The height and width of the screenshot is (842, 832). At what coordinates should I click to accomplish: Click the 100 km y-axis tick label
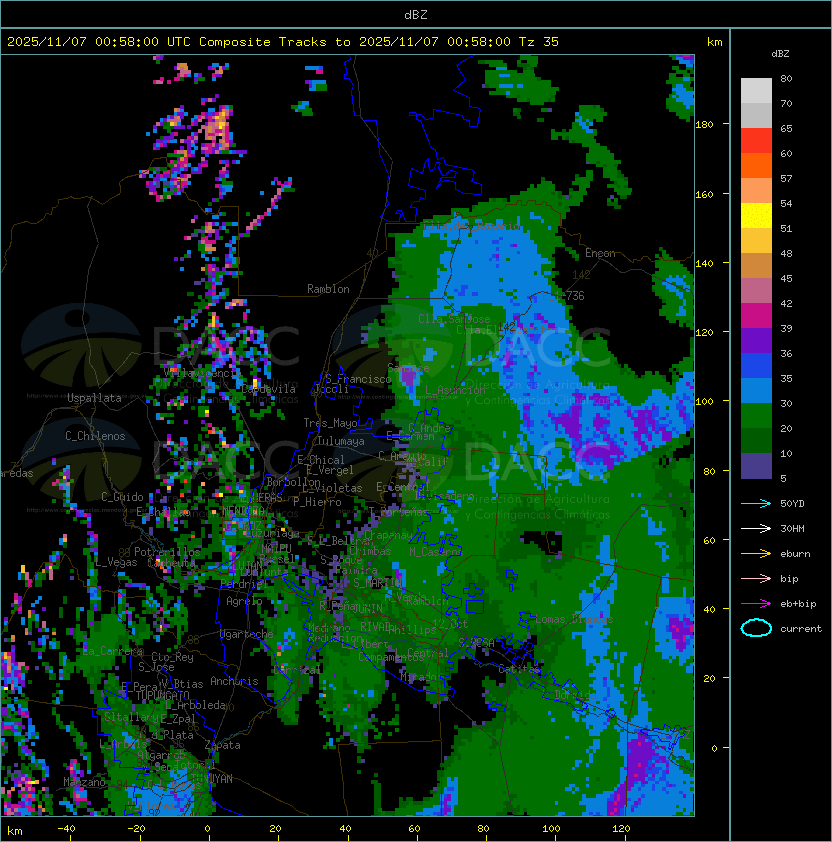click(704, 402)
